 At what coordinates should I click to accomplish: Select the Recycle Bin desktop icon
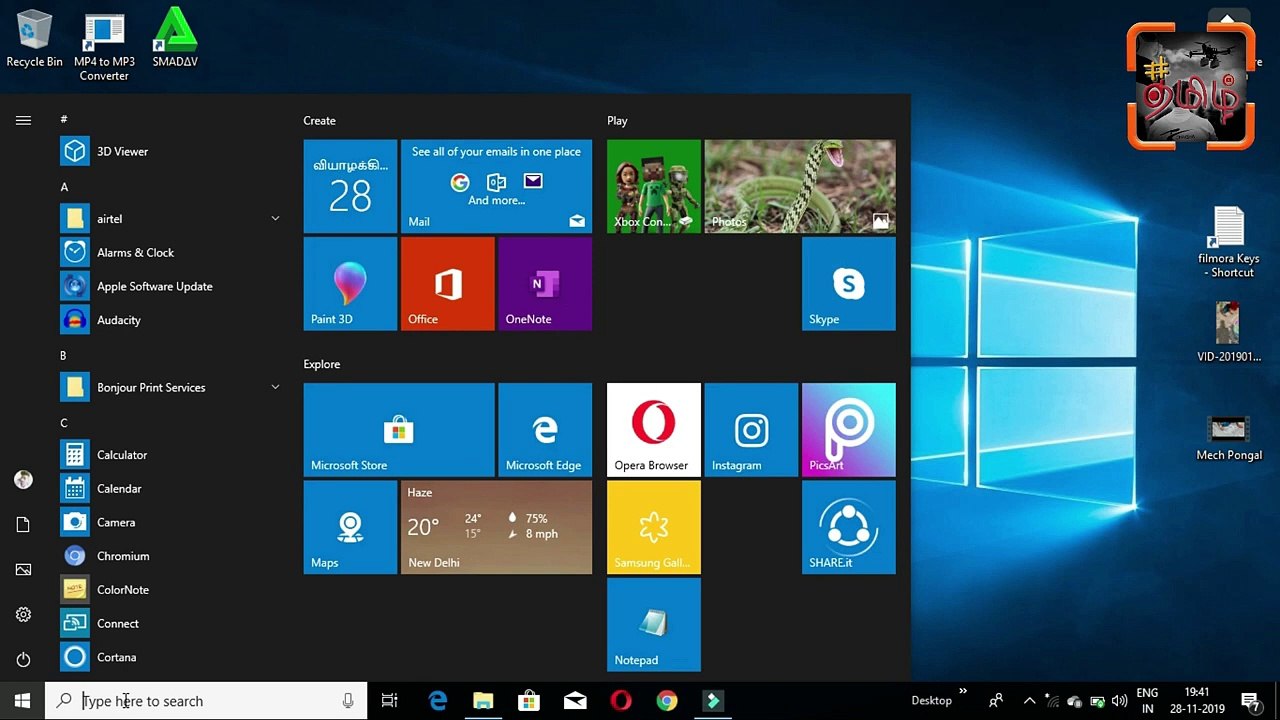pos(34,40)
